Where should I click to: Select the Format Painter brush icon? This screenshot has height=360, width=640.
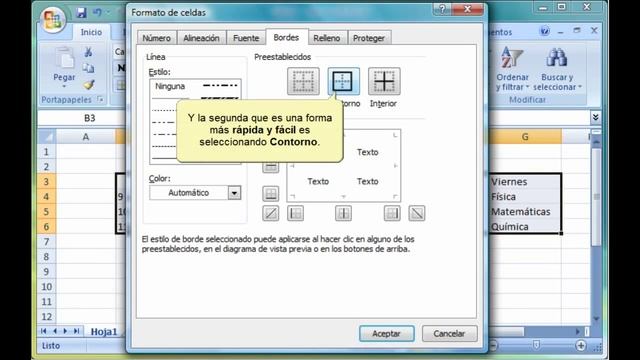[x=88, y=84]
